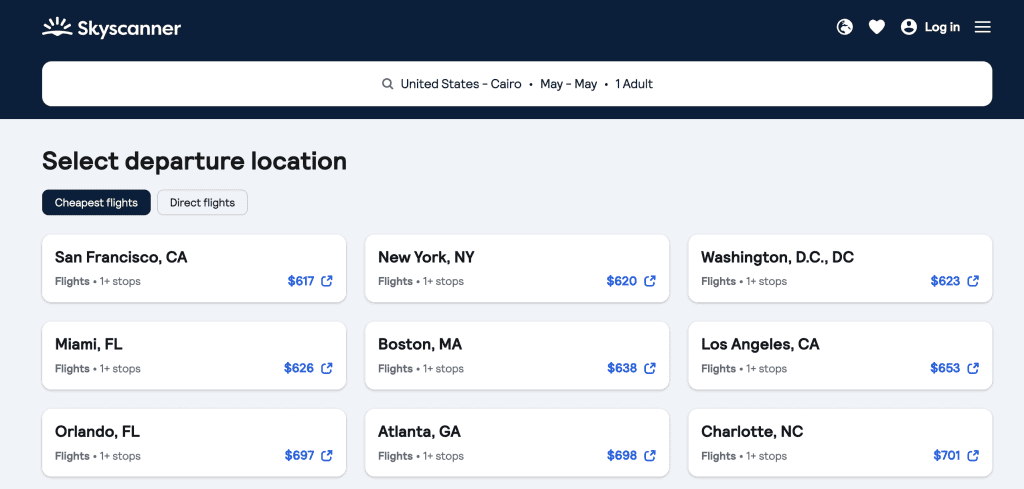This screenshot has height=489, width=1024.
Task: Open the hamburger menu
Action: [982, 27]
